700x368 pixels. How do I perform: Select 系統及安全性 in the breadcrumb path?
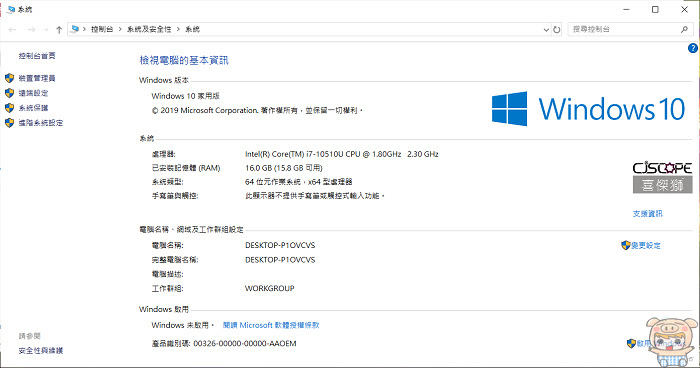point(149,29)
